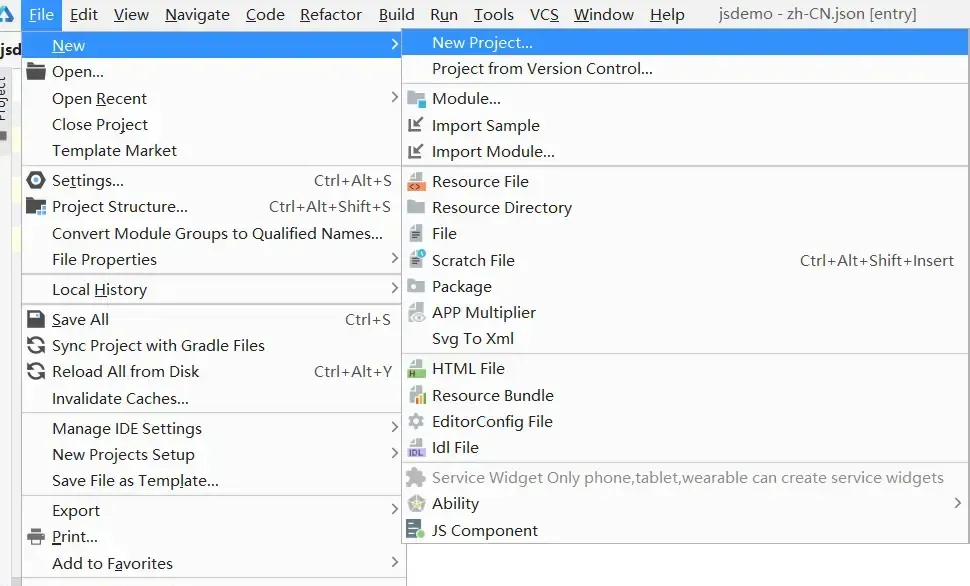
Task: Open the Refactor menu in menu bar
Action: (x=330, y=14)
